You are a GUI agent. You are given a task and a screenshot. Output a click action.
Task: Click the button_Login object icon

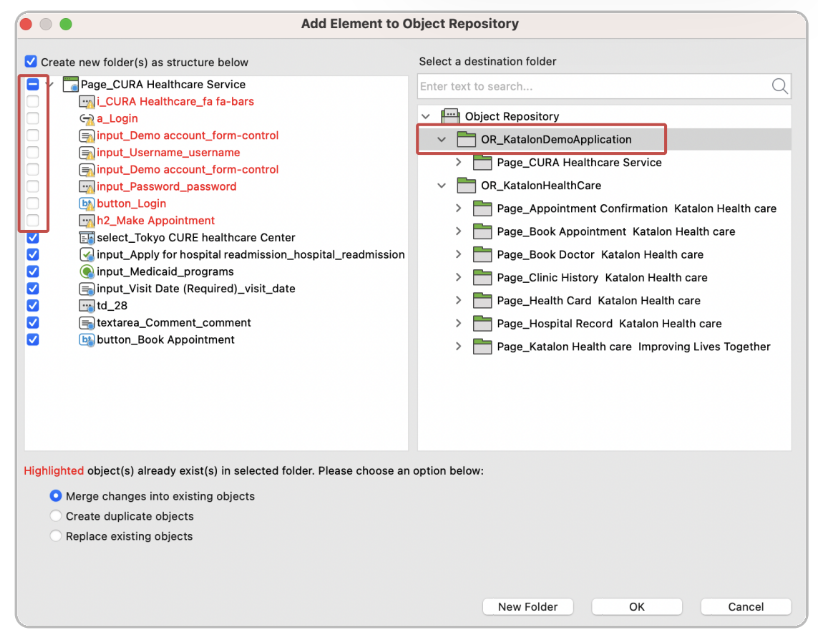[87, 203]
